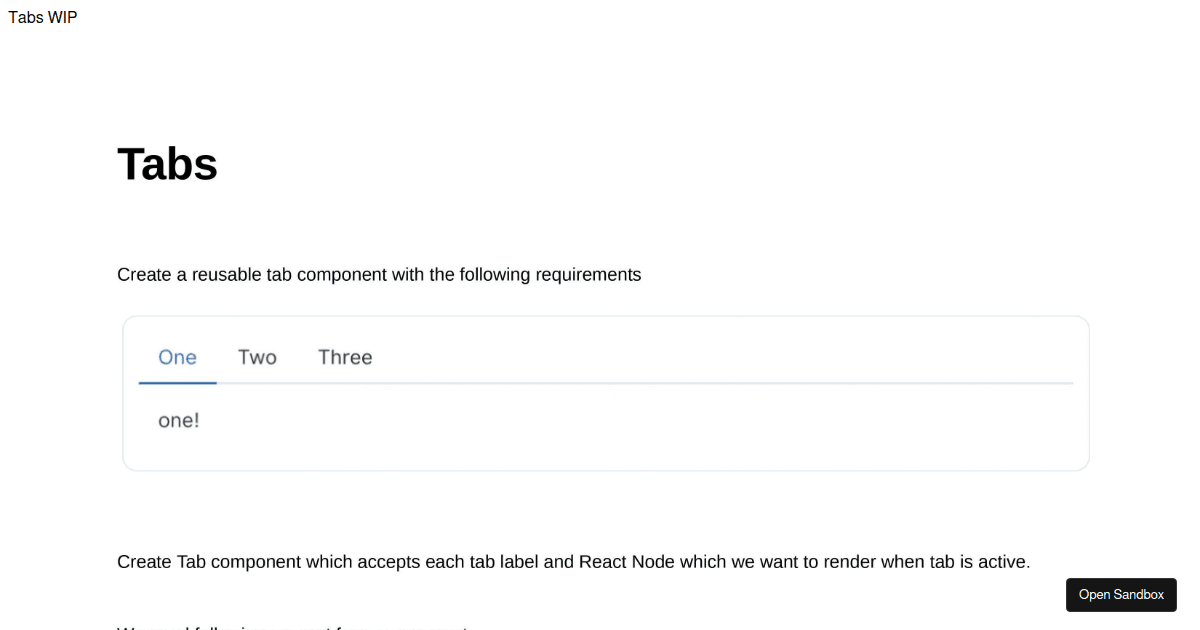Click the word 'WIP' in page title
The width and height of the screenshot is (1200, 630).
point(62,18)
